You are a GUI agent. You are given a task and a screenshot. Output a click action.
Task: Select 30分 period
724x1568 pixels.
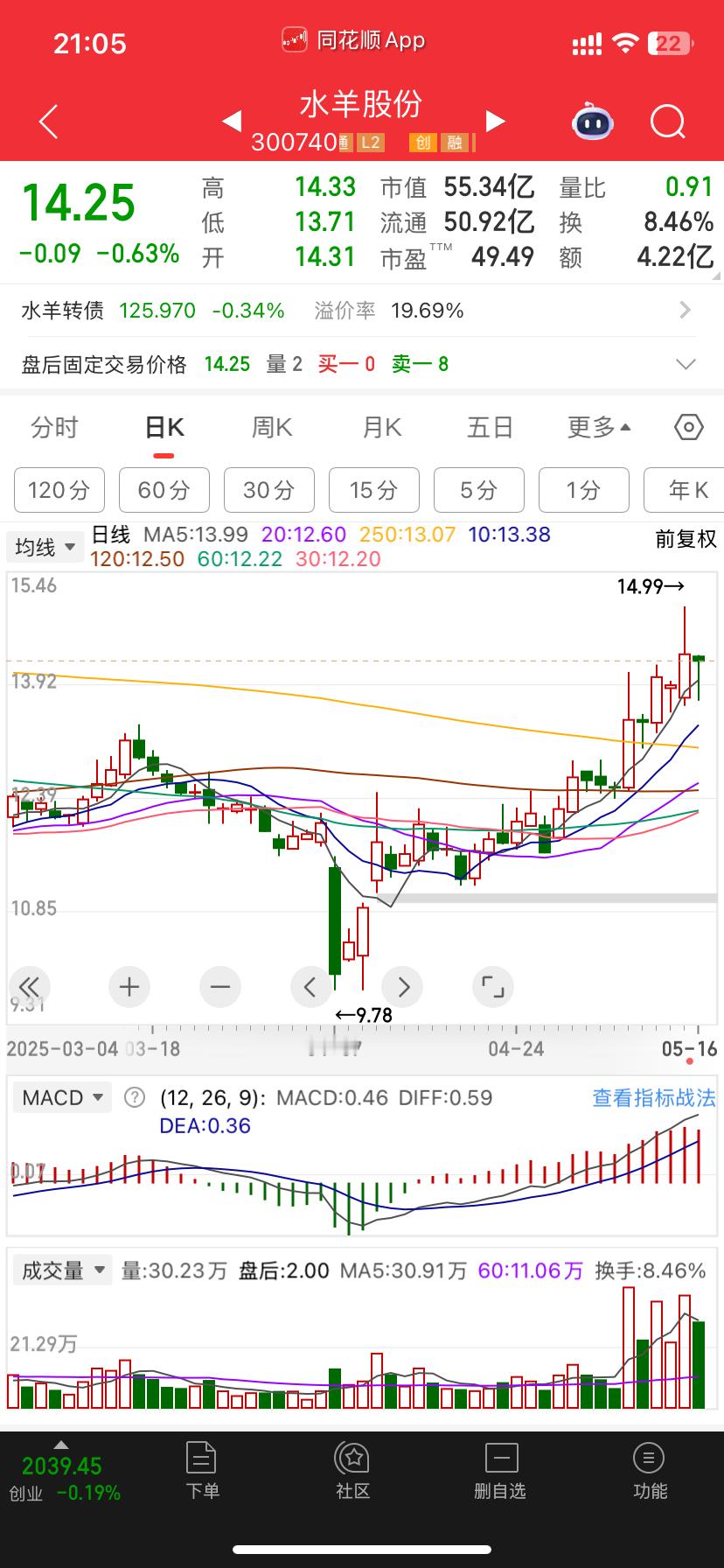(x=268, y=490)
